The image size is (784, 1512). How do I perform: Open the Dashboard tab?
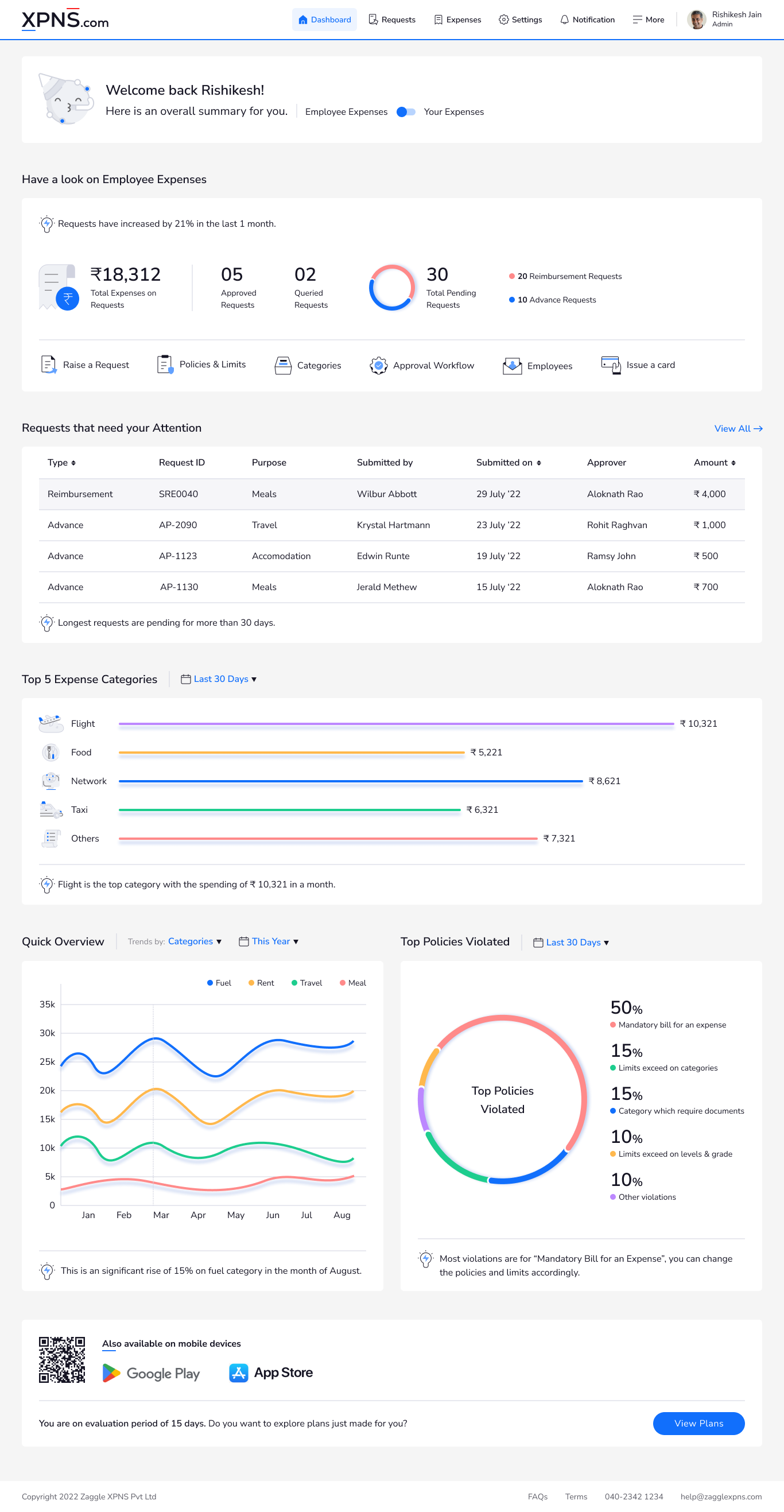(x=324, y=20)
